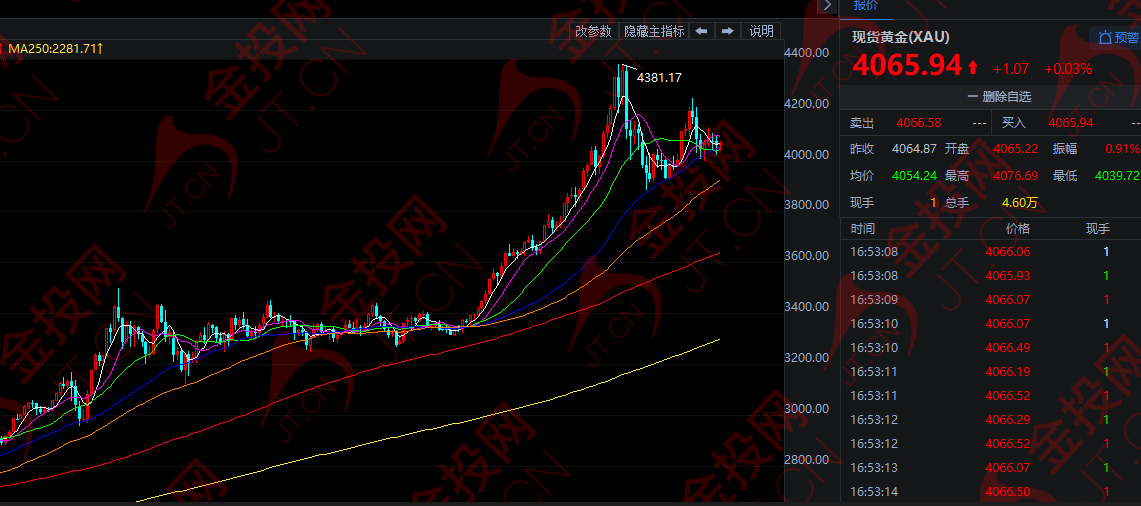The width and height of the screenshot is (1141, 506).
Task: Click the 4400.00 price axis label
Action: click(807, 53)
